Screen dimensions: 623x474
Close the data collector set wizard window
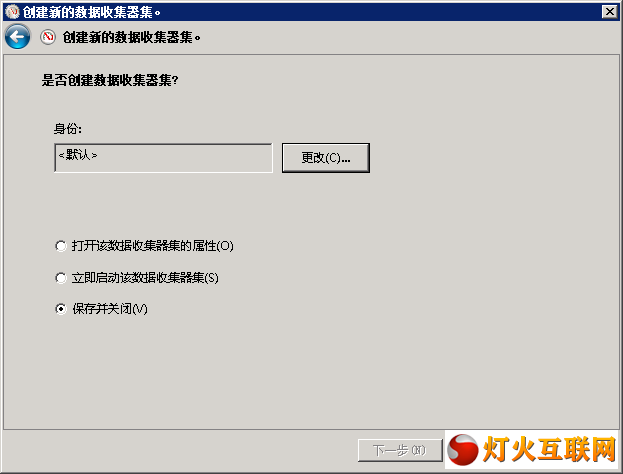tap(609, 12)
